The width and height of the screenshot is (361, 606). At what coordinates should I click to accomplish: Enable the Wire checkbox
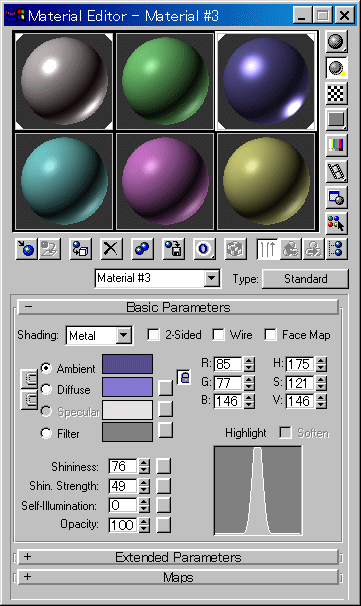[218, 334]
